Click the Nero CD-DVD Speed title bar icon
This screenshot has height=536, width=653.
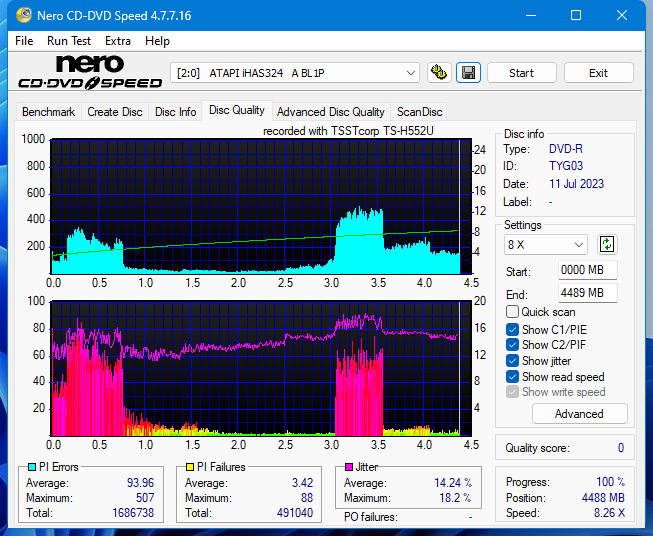point(23,15)
